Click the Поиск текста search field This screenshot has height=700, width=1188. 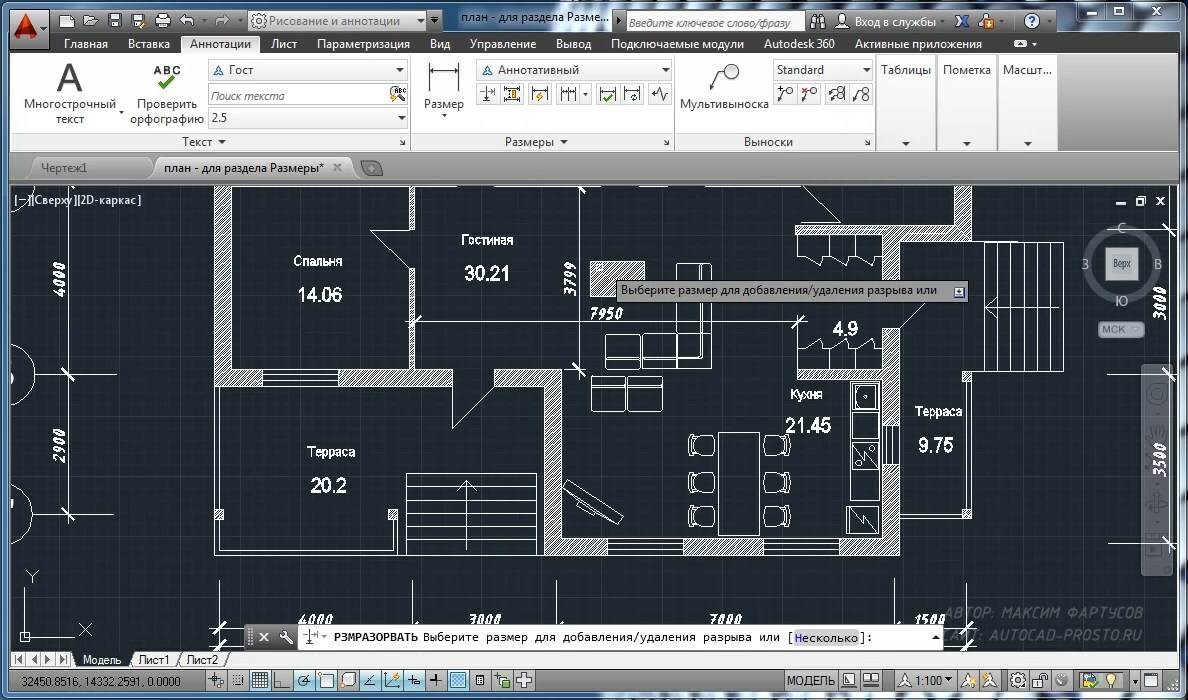(x=297, y=96)
